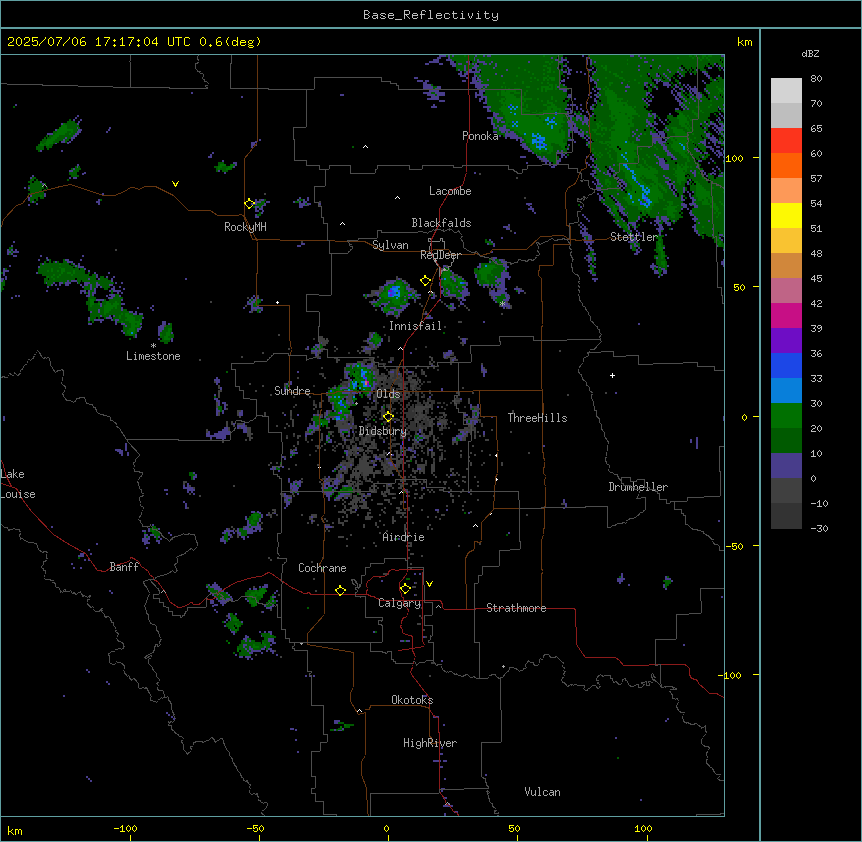The height and width of the screenshot is (842, 862).
Task: Click the RedDeer city label
Action: click(440, 255)
